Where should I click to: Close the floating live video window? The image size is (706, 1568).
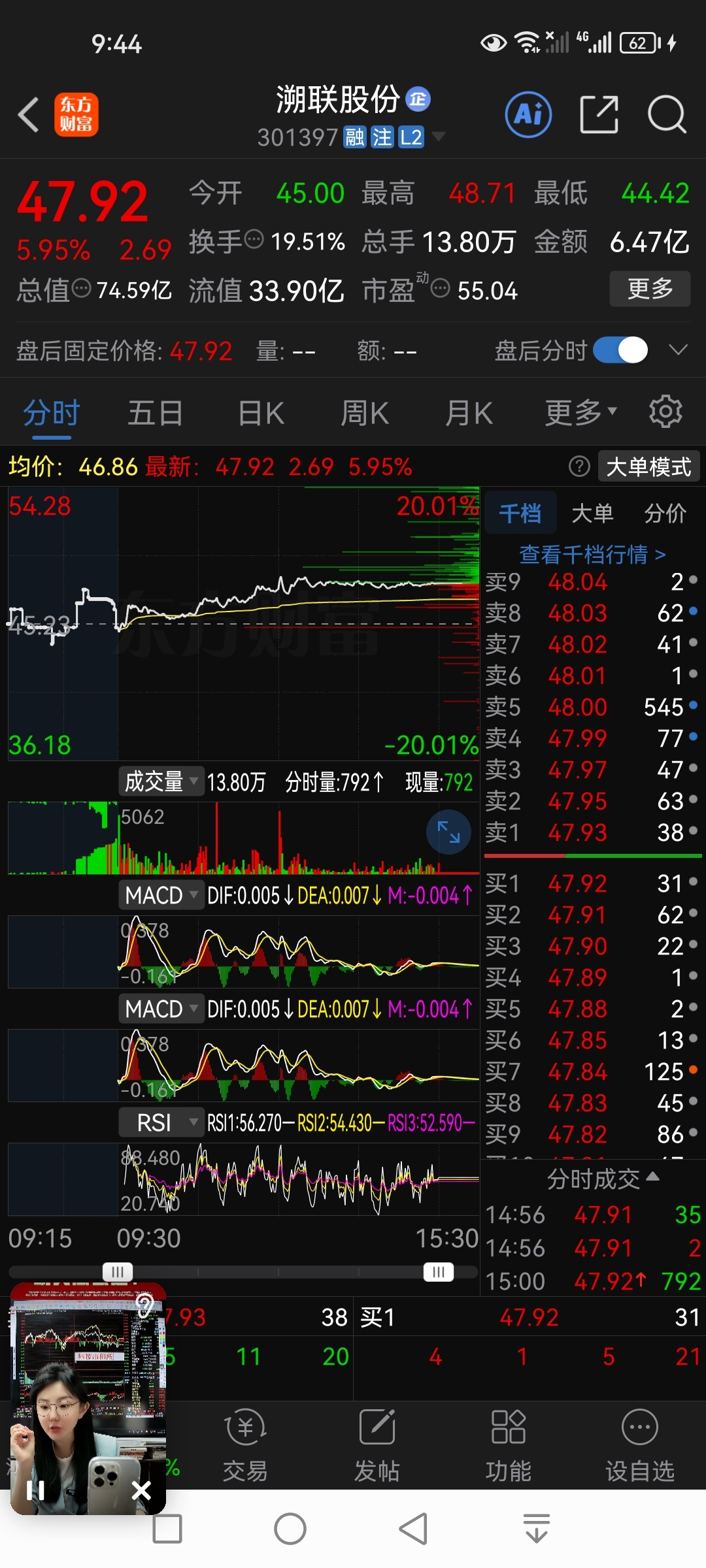(141, 1490)
